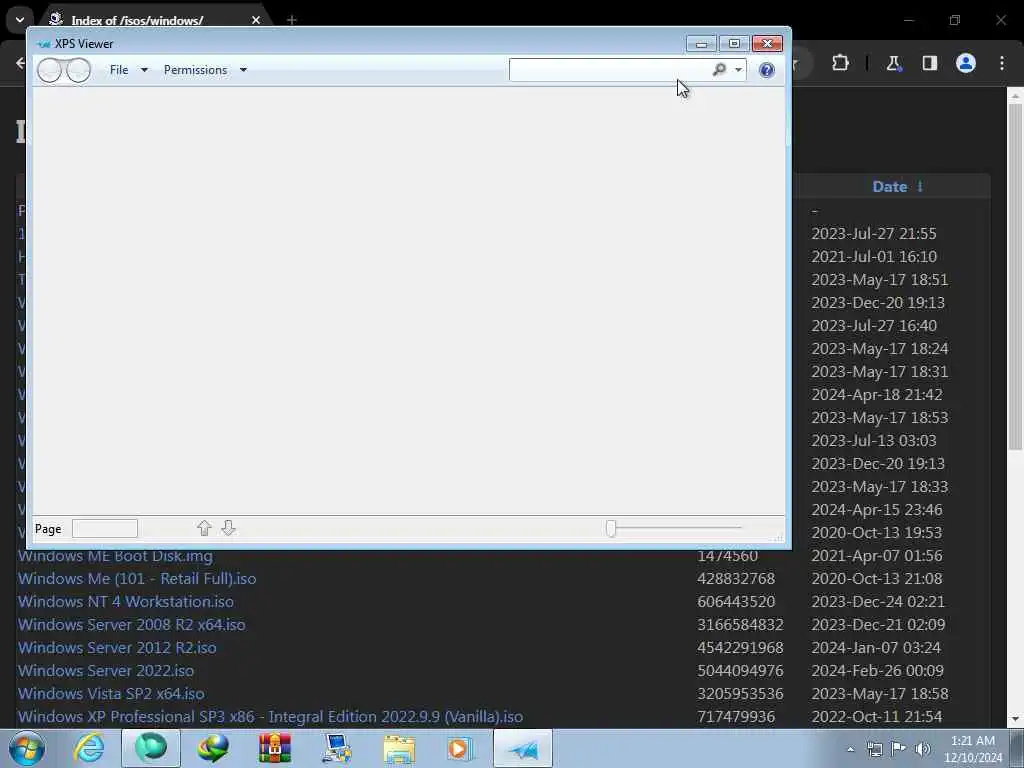1024x768 pixels.
Task: Open WinRAR from the taskbar
Action: click(275, 748)
